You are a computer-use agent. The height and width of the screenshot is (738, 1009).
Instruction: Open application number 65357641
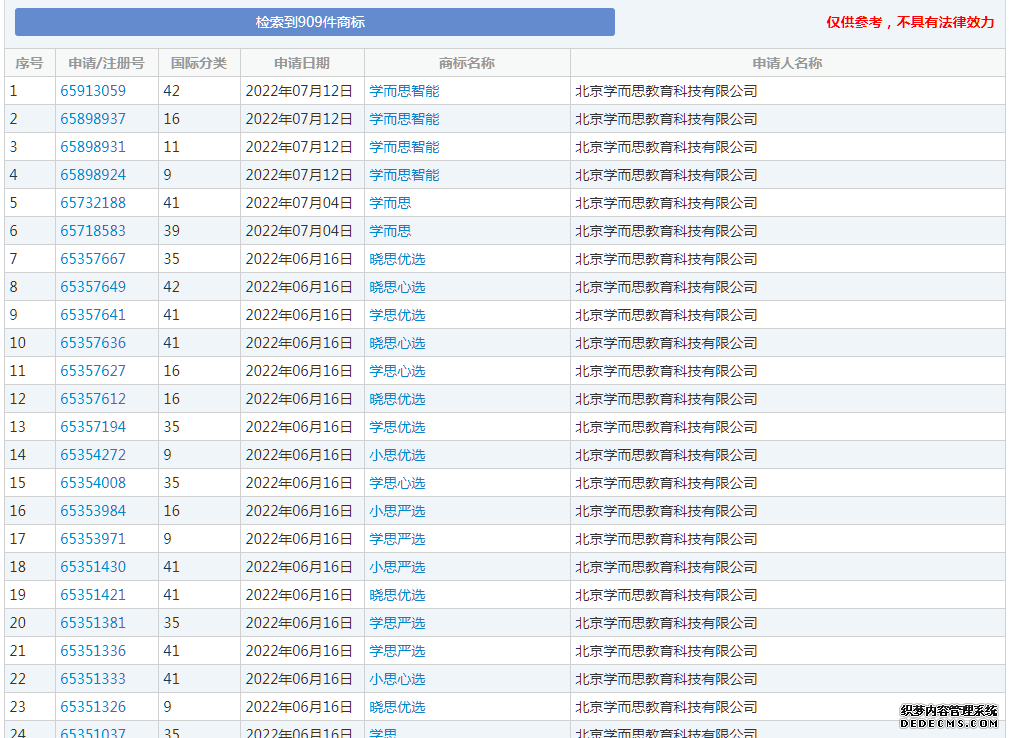click(93, 315)
